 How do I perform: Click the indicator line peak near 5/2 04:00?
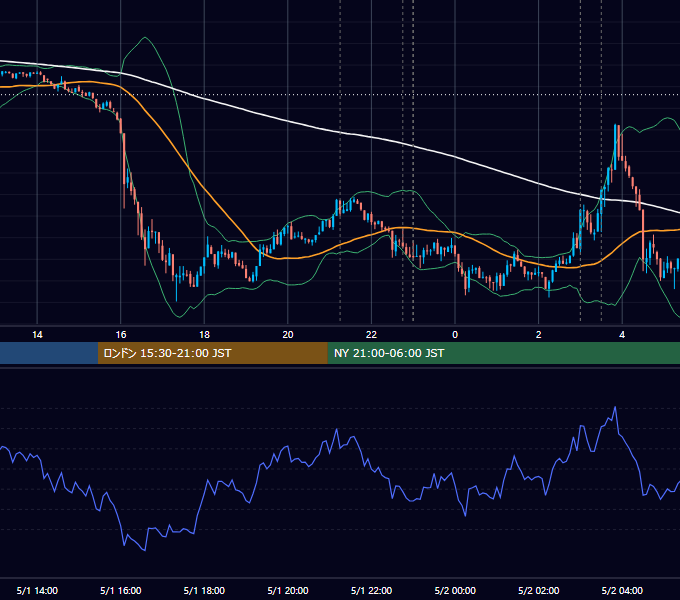click(615, 408)
